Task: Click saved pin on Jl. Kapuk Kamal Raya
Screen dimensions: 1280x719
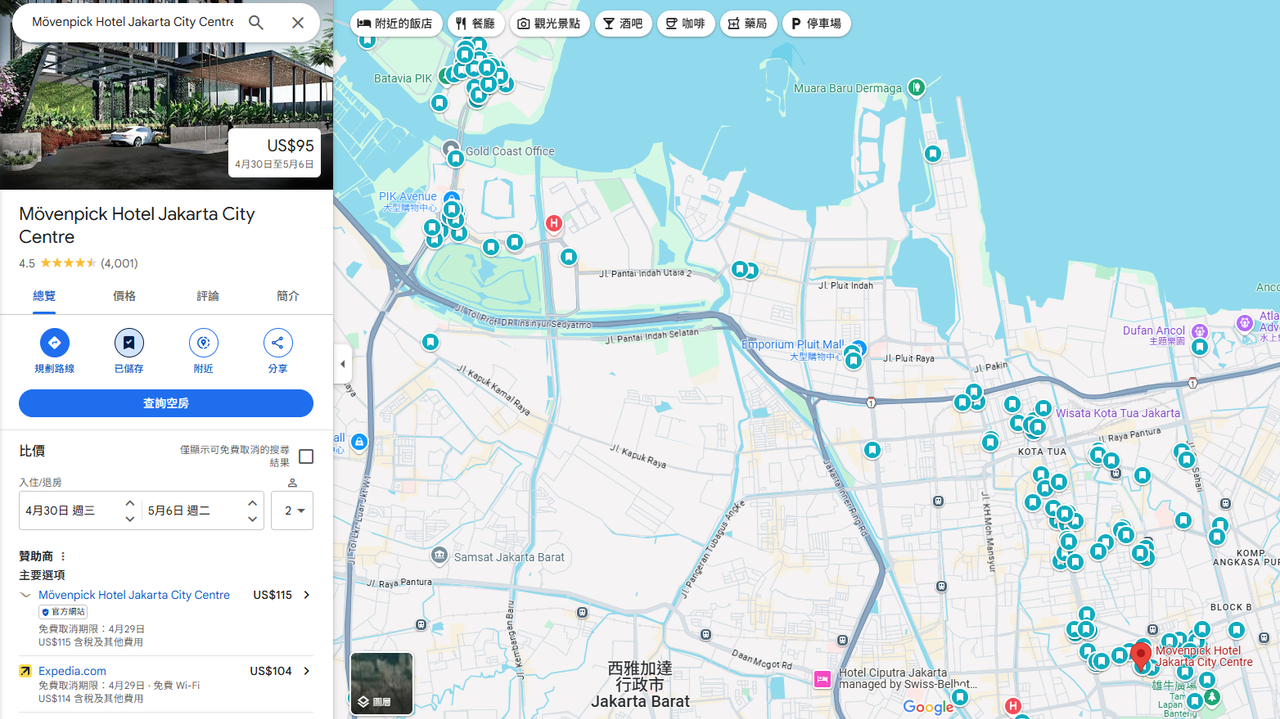Action: click(430, 342)
